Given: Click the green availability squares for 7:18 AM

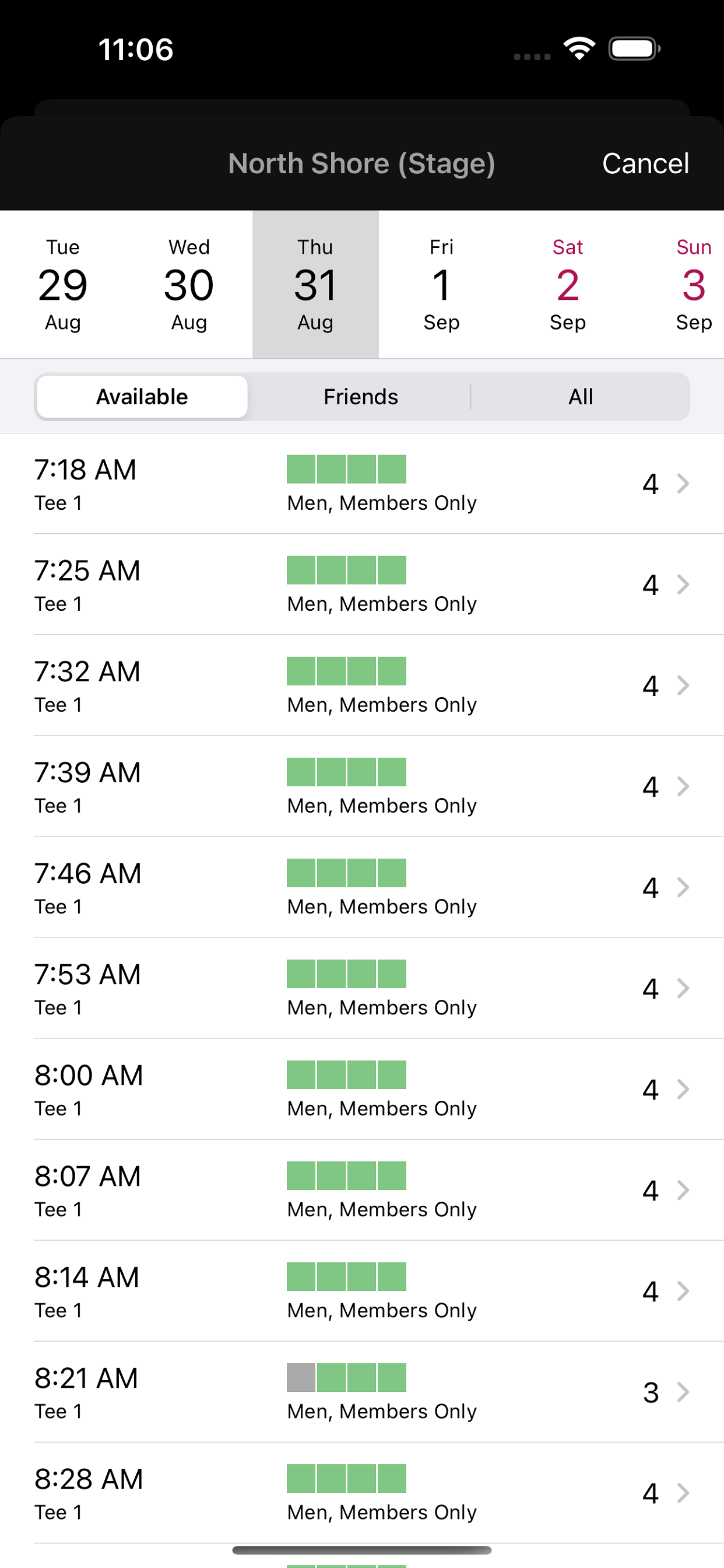Looking at the screenshot, I should [x=346, y=468].
